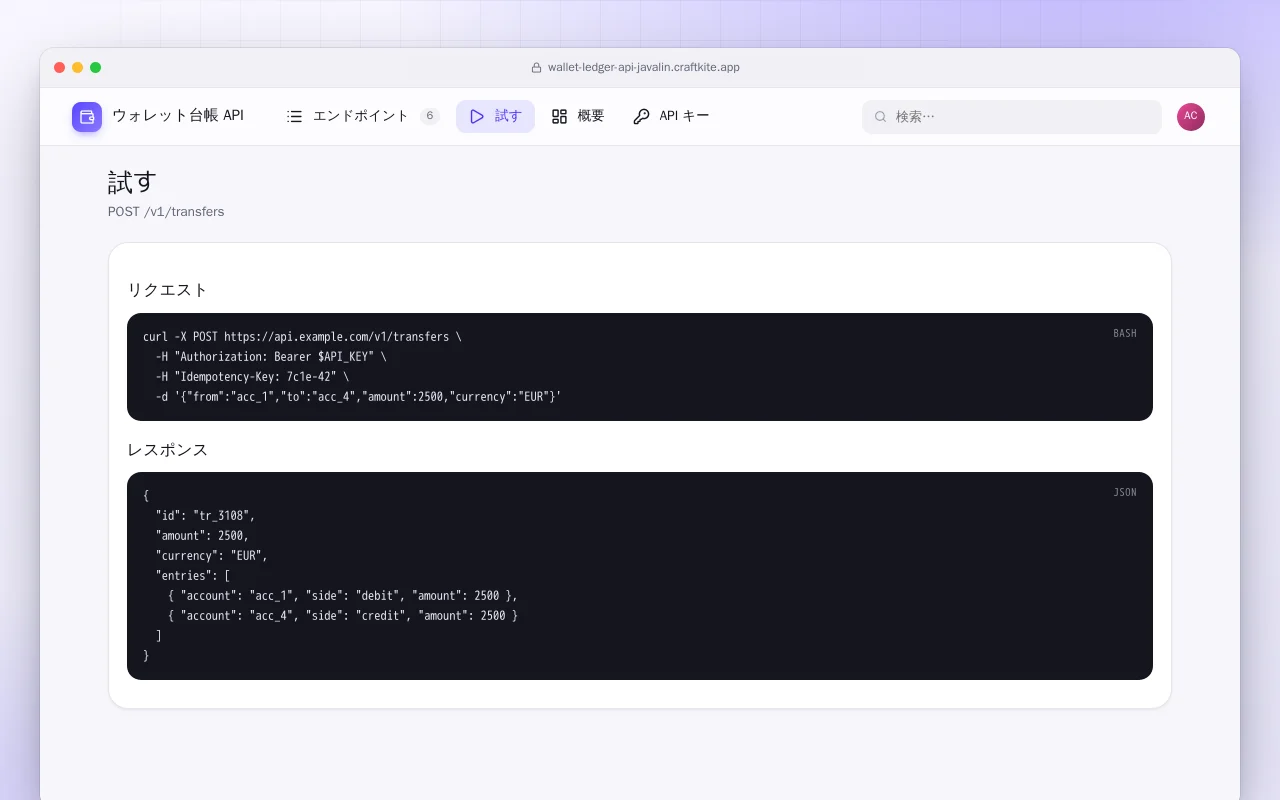Screen dimensions: 1280x800
Task: Click the top-level "amount": 2500 response line
Action: coord(202,536)
